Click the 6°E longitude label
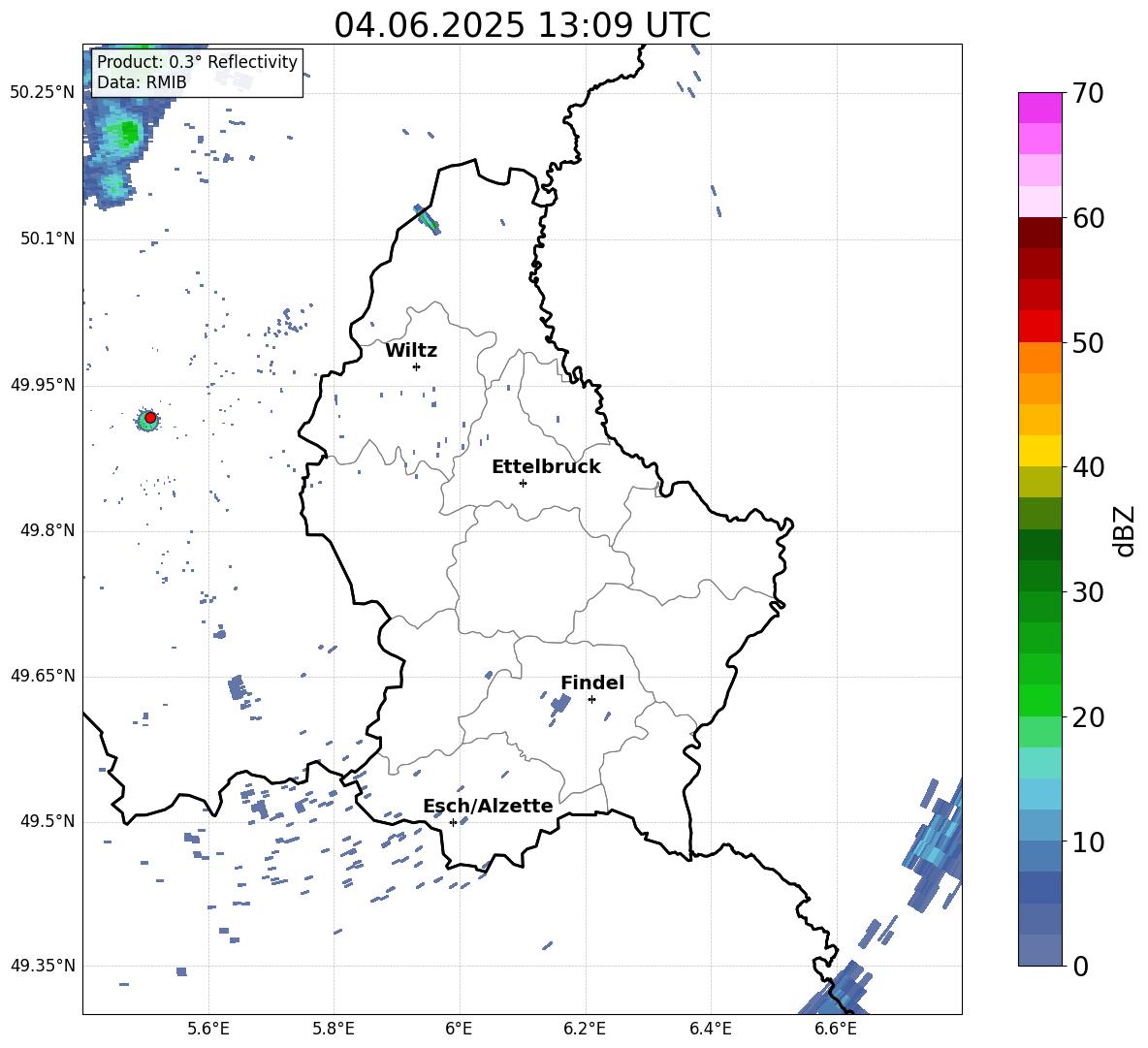This screenshot has height=1048, width=1148. (x=459, y=1029)
